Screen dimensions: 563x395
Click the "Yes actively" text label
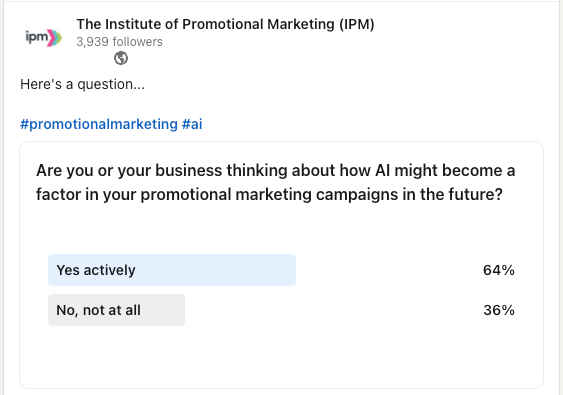click(96, 270)
